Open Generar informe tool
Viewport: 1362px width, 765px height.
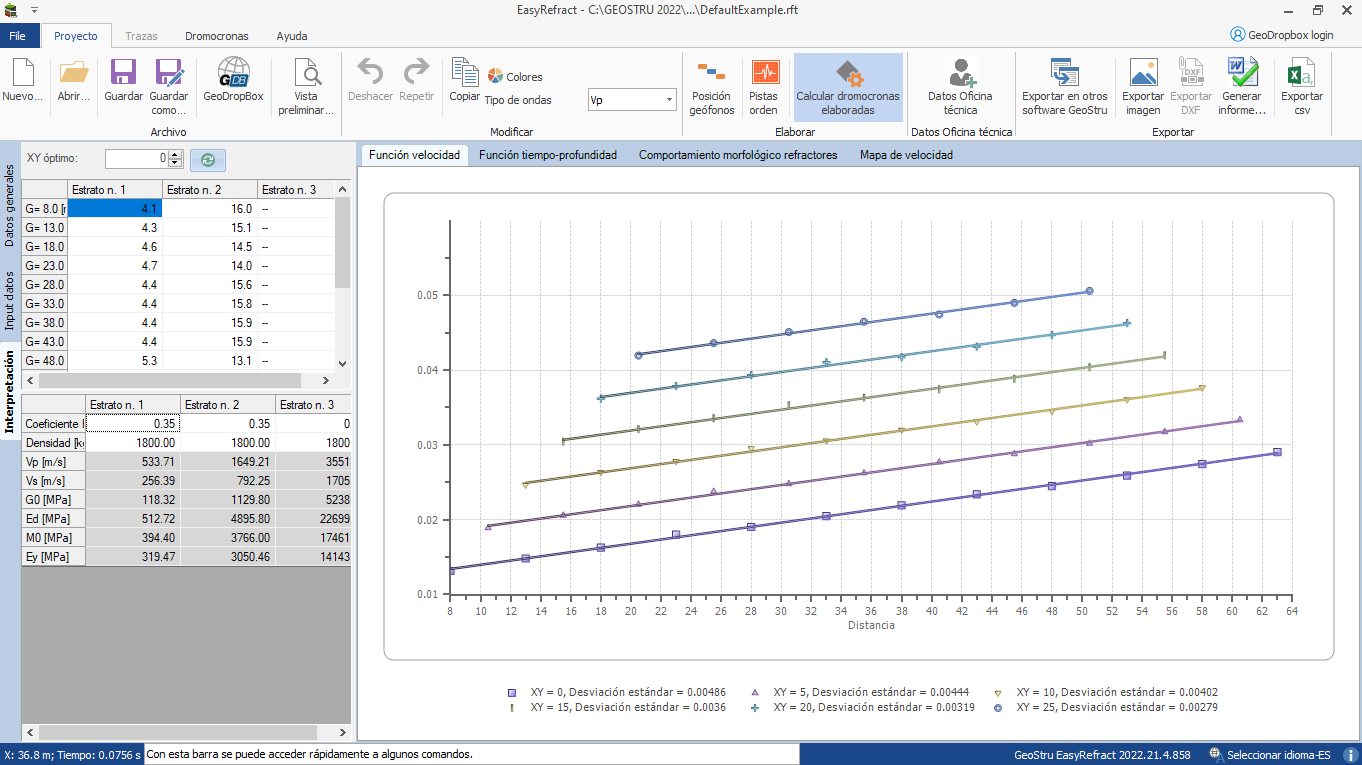point(1242,87)
